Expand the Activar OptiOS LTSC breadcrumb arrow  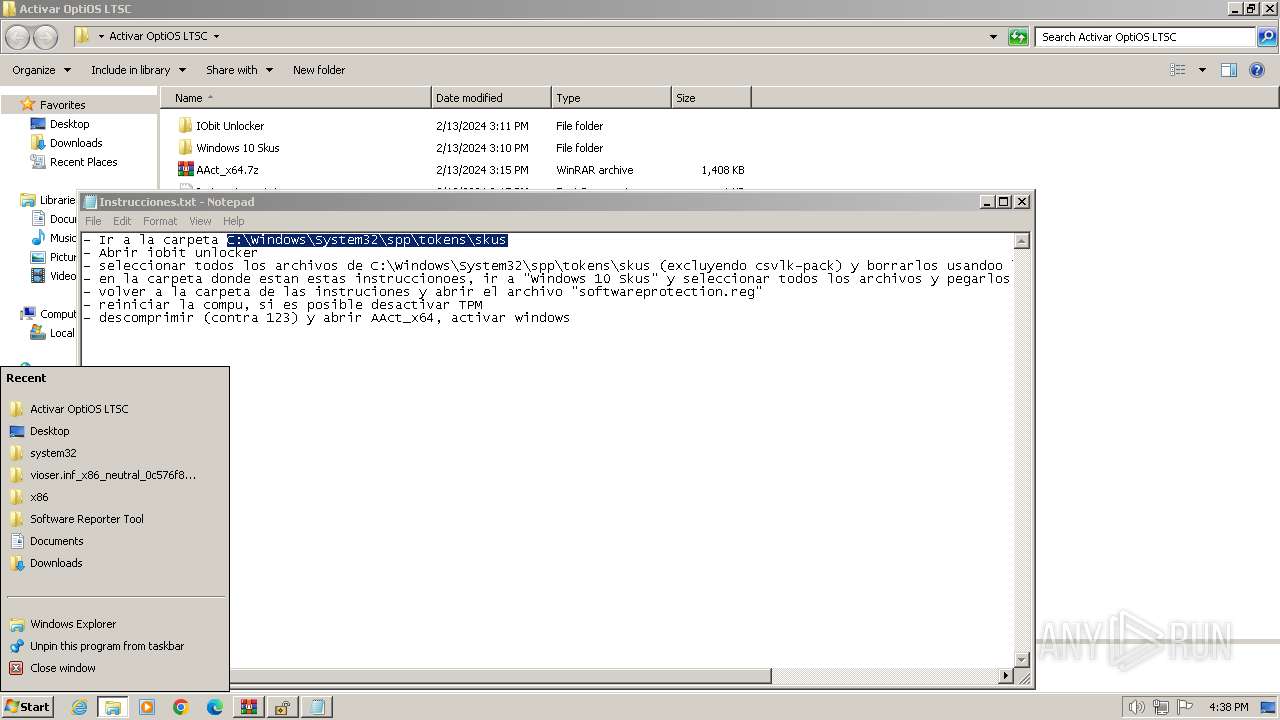[x=216, y=36]
